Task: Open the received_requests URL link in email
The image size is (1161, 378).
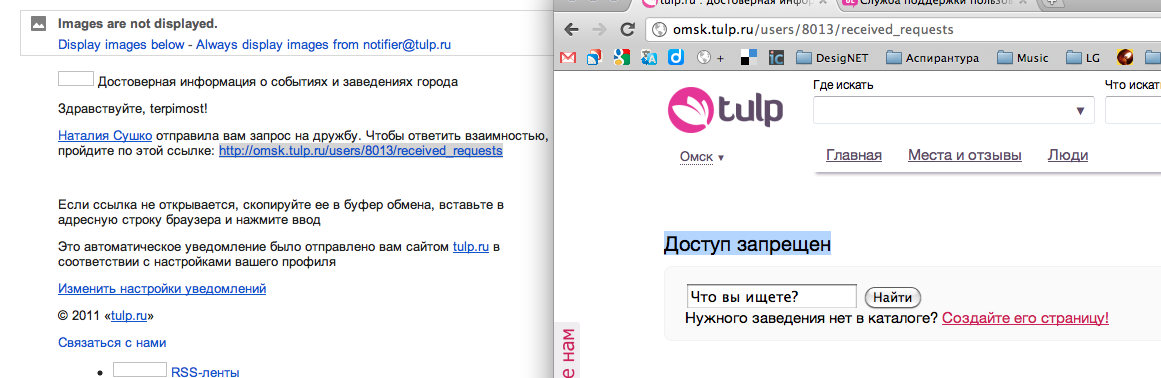Action: coord(361,150)
